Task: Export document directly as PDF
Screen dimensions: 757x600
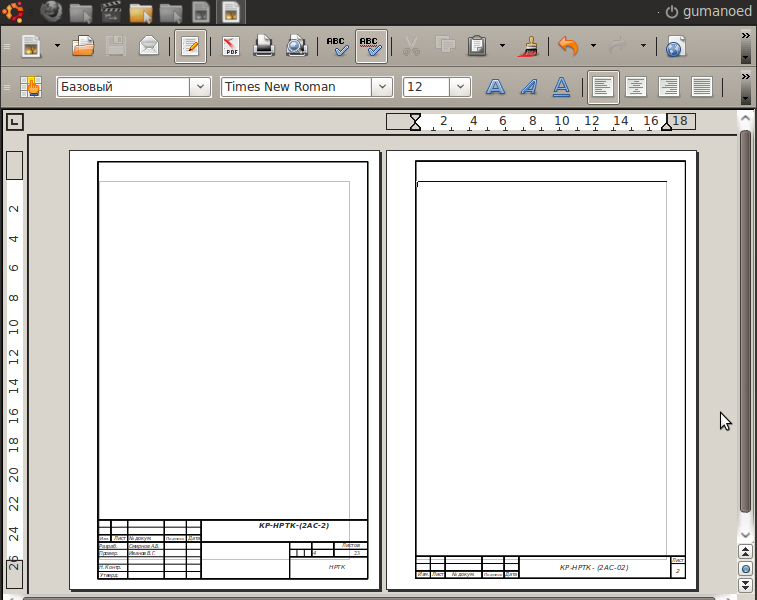Action: 231,46
